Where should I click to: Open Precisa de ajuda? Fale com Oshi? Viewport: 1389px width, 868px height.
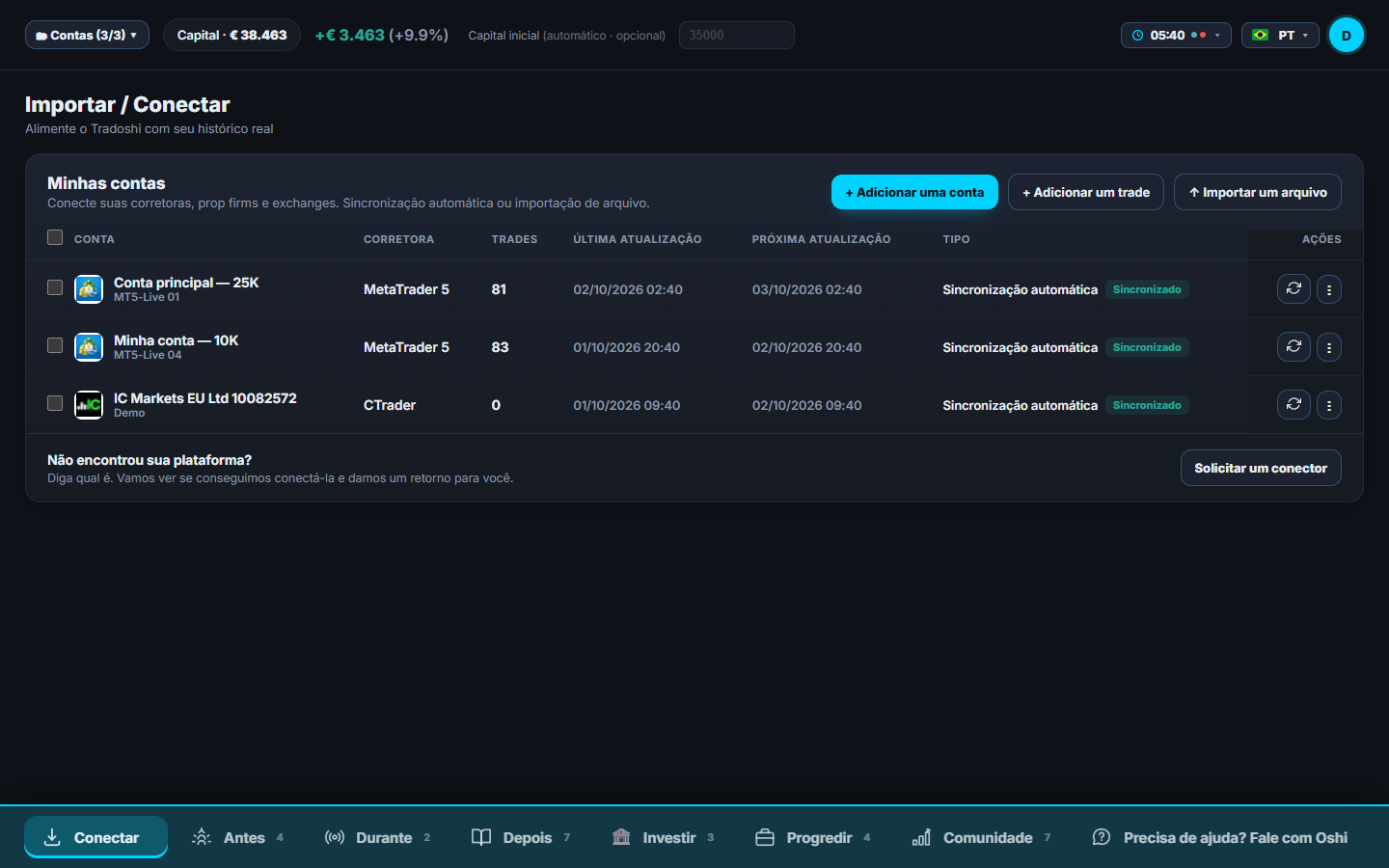pos(1220,837)
